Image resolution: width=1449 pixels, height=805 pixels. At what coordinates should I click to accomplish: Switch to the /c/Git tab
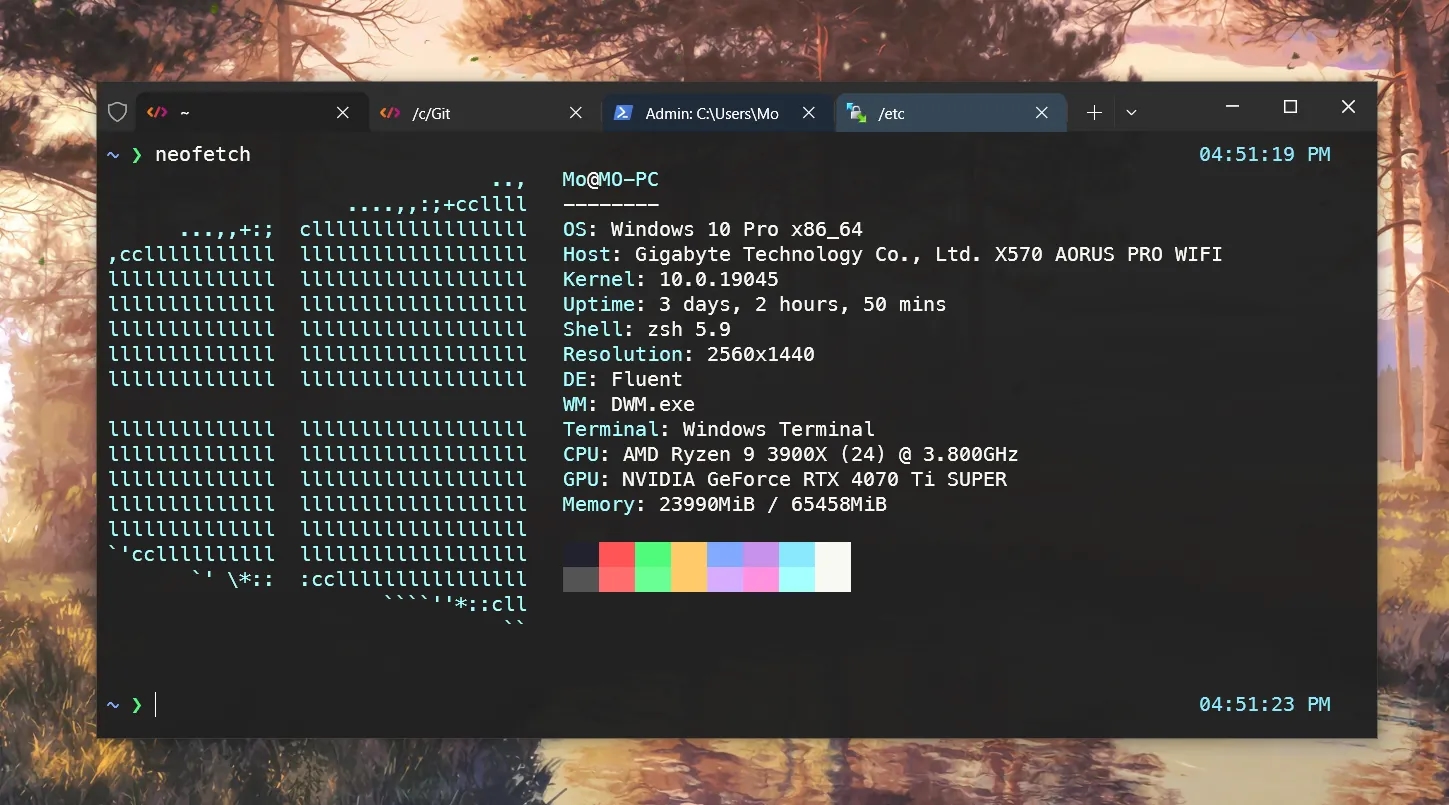470,113
